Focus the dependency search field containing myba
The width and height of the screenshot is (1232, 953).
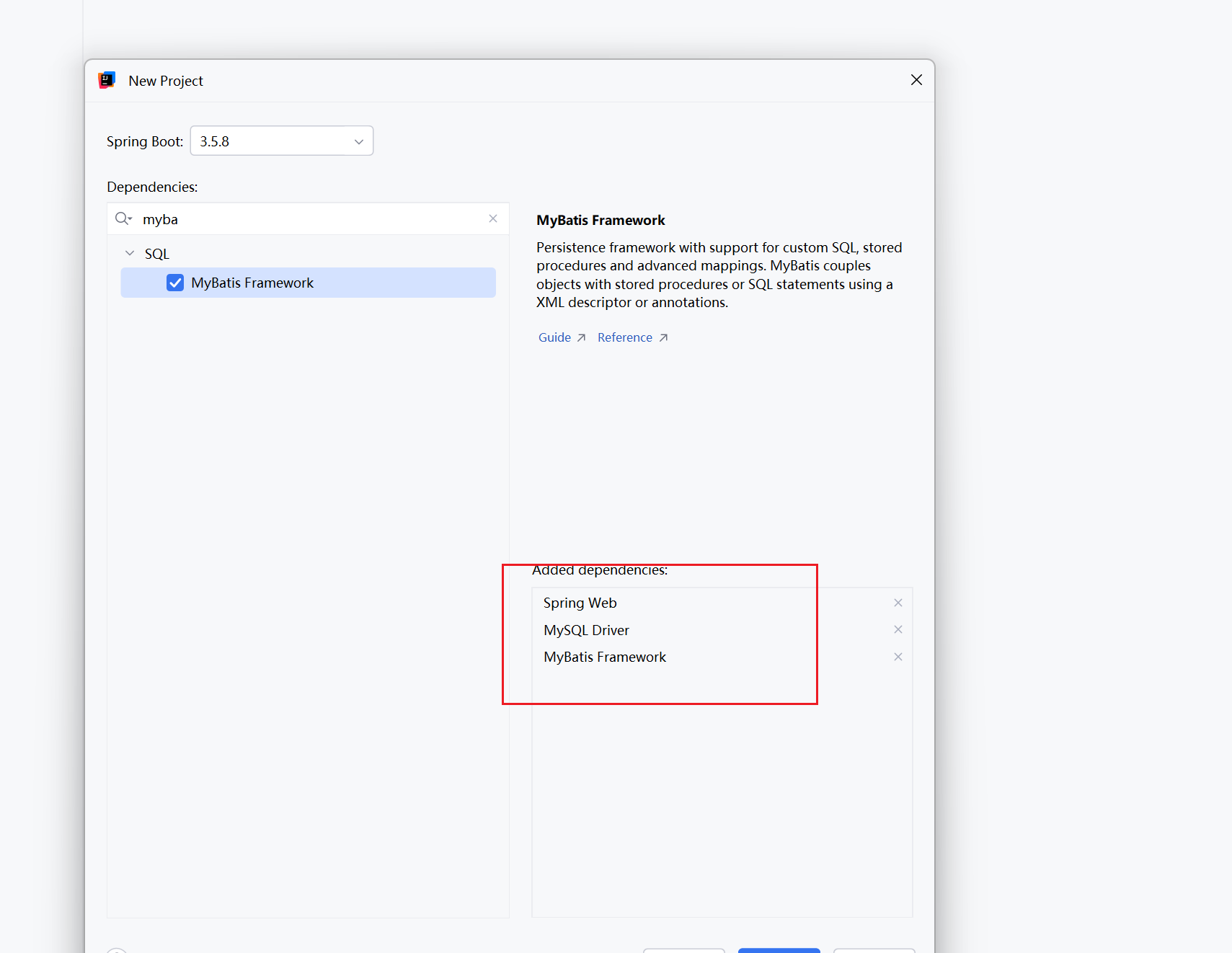(309, 219)
